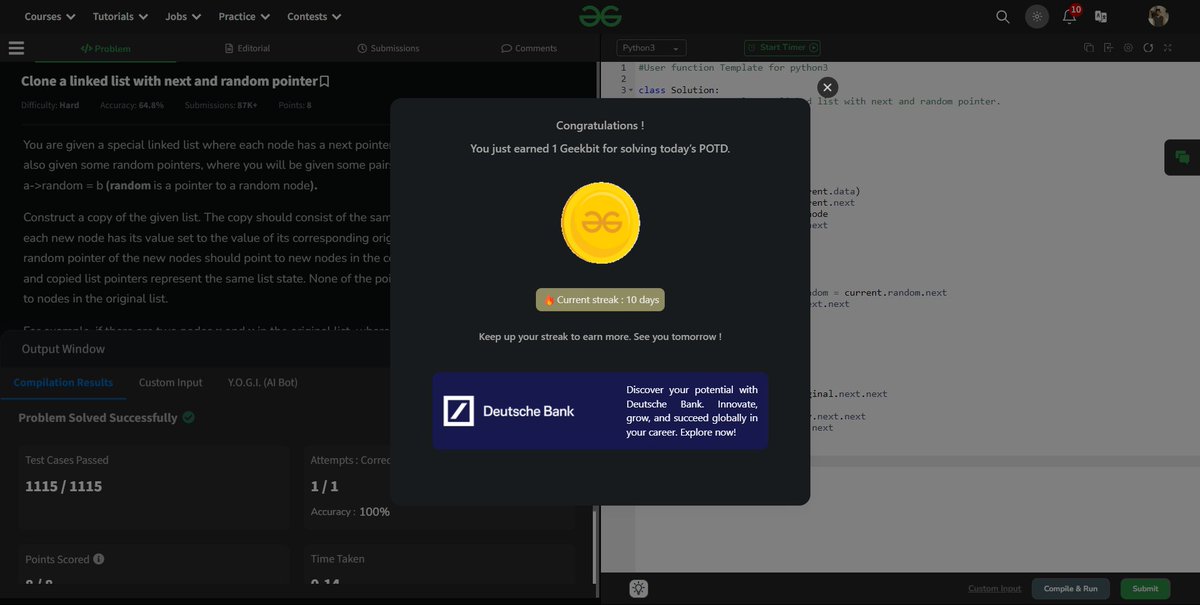Click the gold Geekbit coin image

point(600,223)
